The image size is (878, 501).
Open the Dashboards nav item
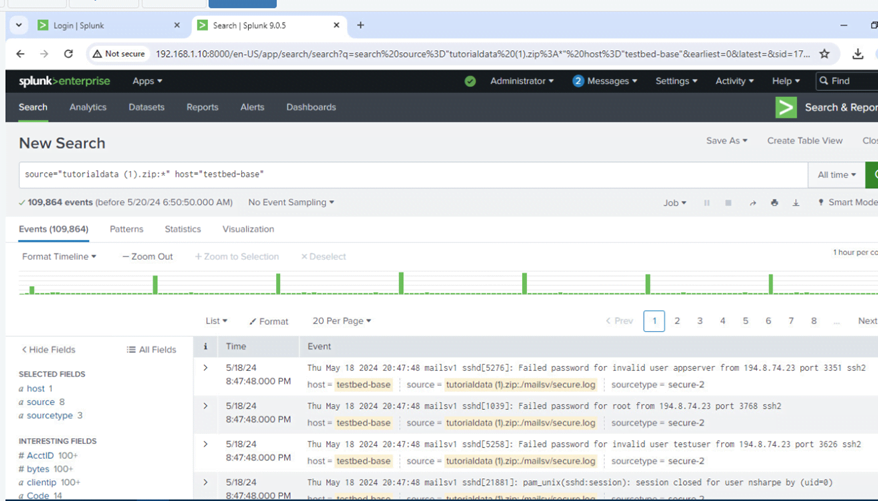click(311, 107)
